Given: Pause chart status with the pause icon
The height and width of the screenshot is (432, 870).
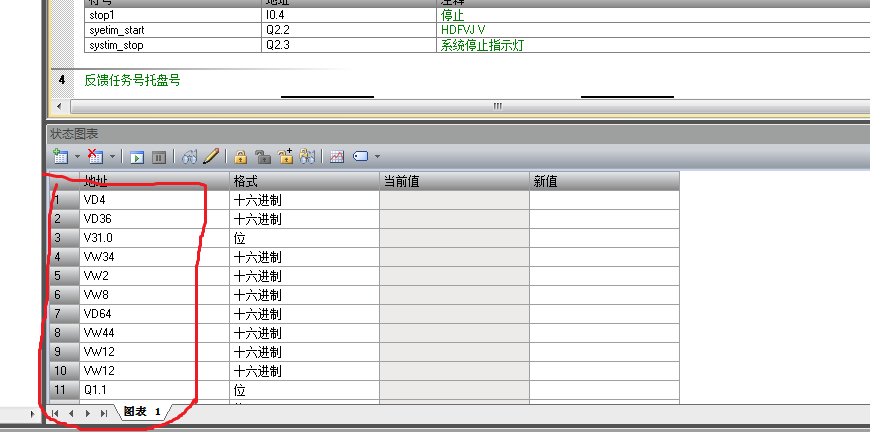Looking at the screenshot, I should pos(159,157).
